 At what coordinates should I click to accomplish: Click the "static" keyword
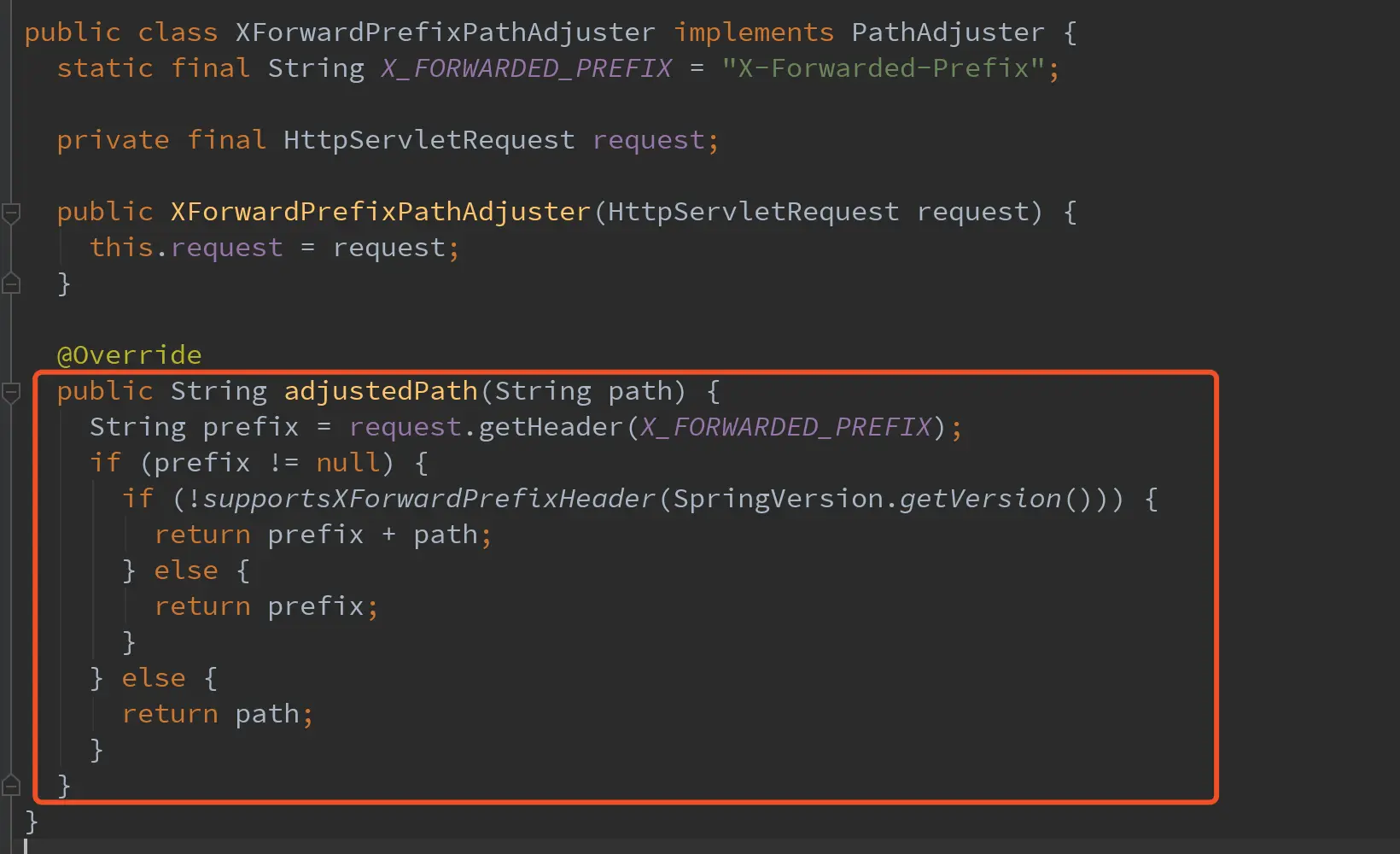point(105,68)
